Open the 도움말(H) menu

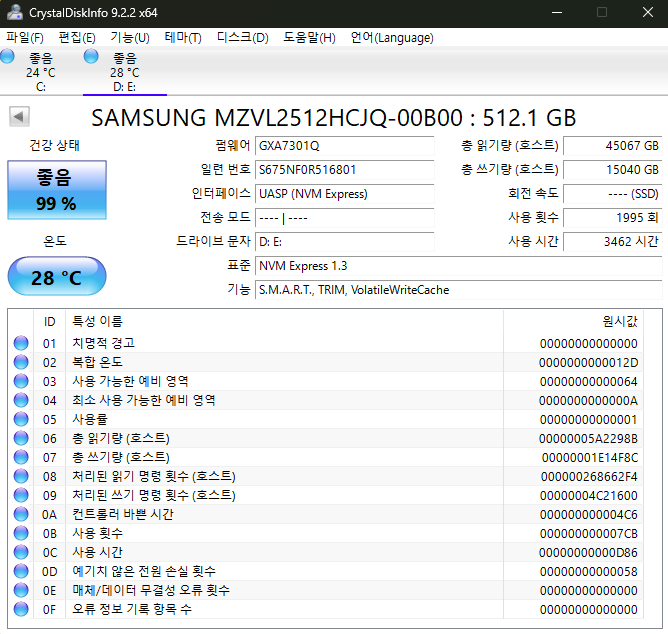click(310, 38)
